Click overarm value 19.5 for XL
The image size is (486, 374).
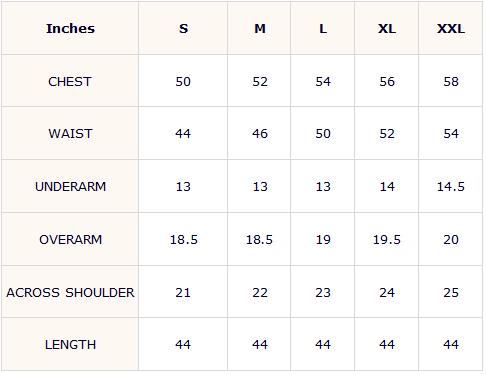[387, 240]
